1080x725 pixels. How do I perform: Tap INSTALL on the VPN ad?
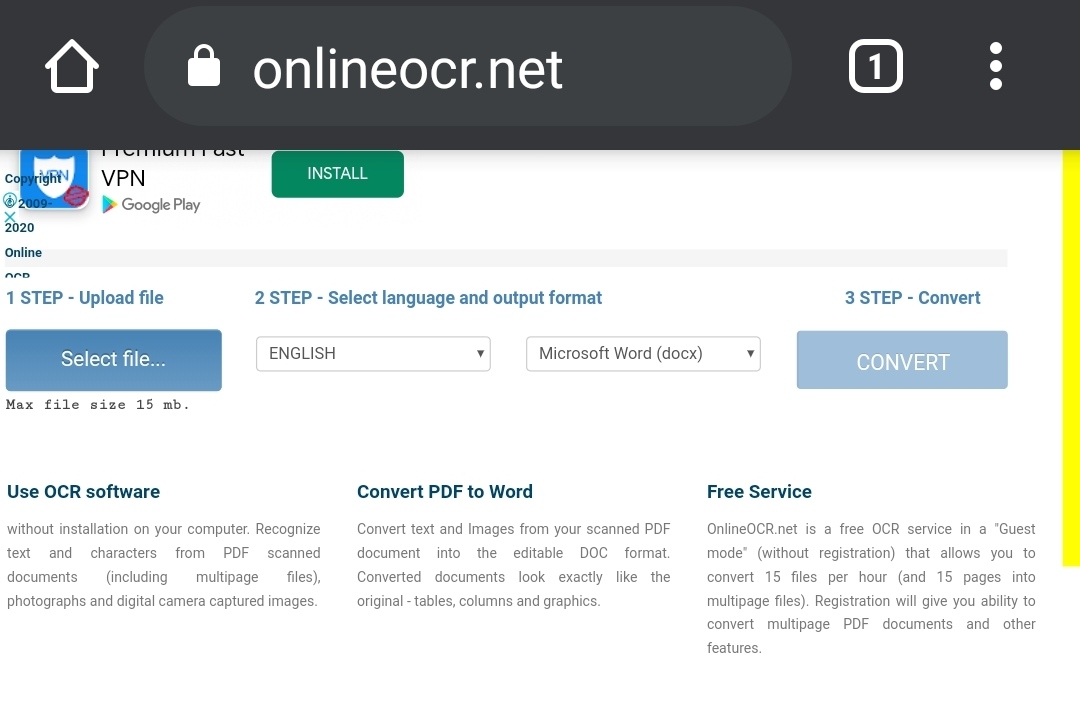tap(337, 173)
